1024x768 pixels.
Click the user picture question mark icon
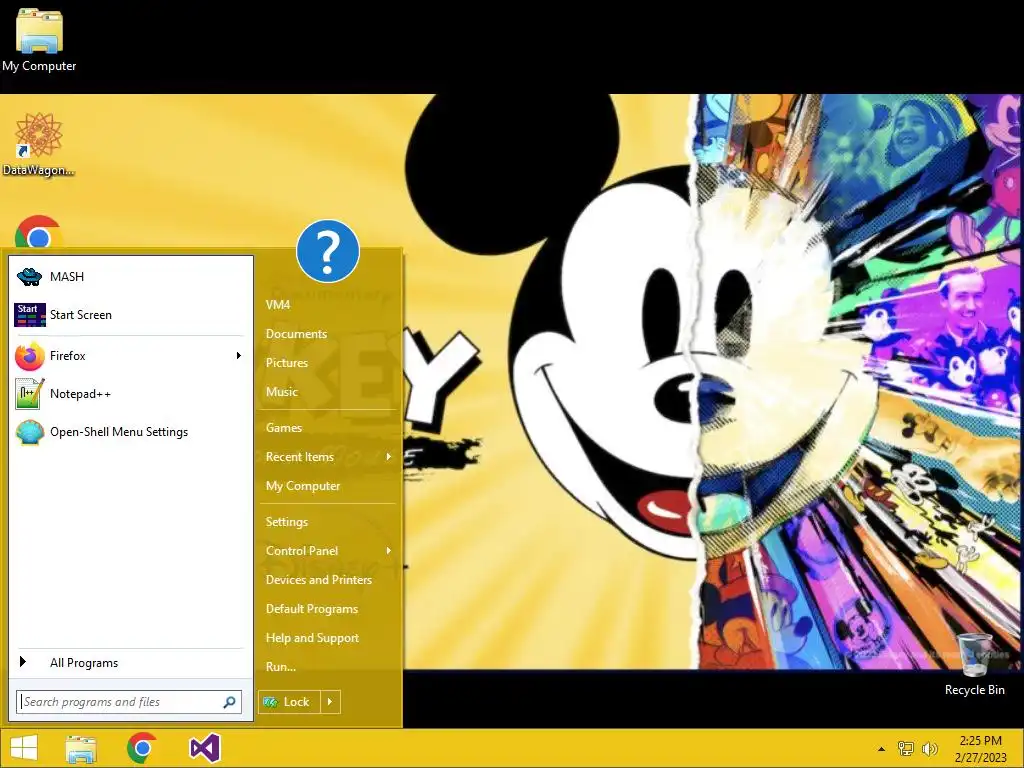(328, 251)
